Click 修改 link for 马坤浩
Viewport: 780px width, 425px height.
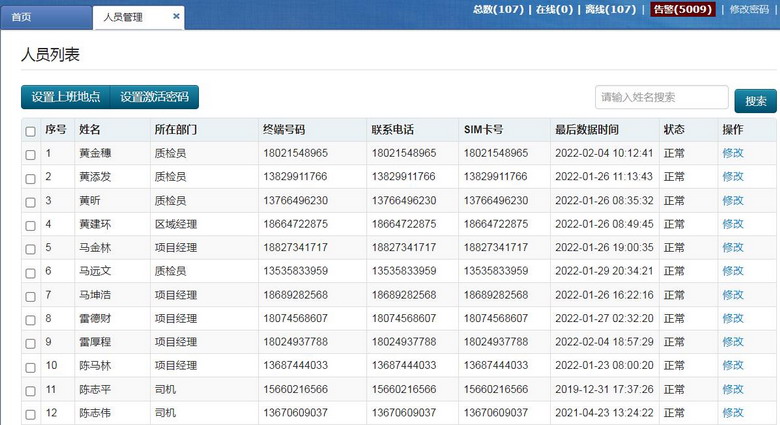(x=733, y=295)
